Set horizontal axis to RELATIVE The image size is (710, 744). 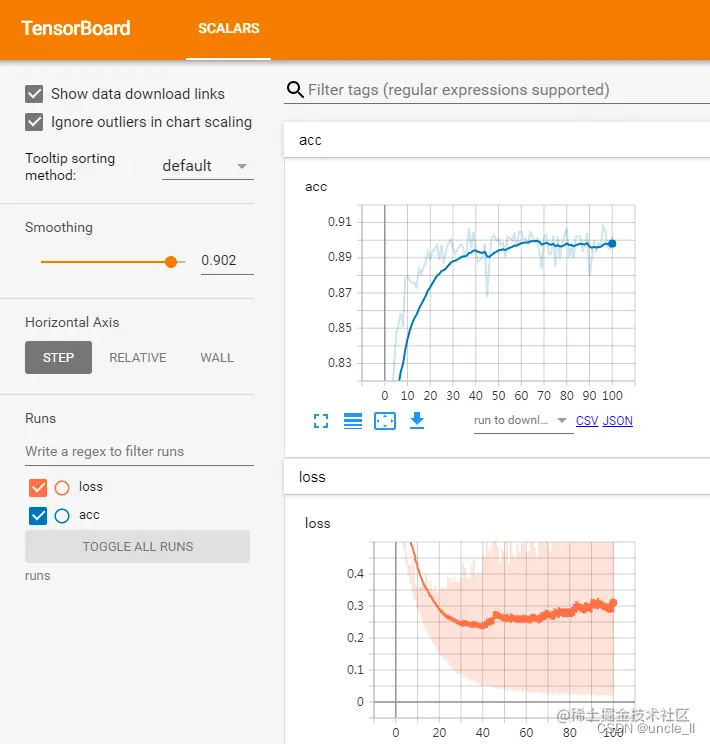(138, 357)
